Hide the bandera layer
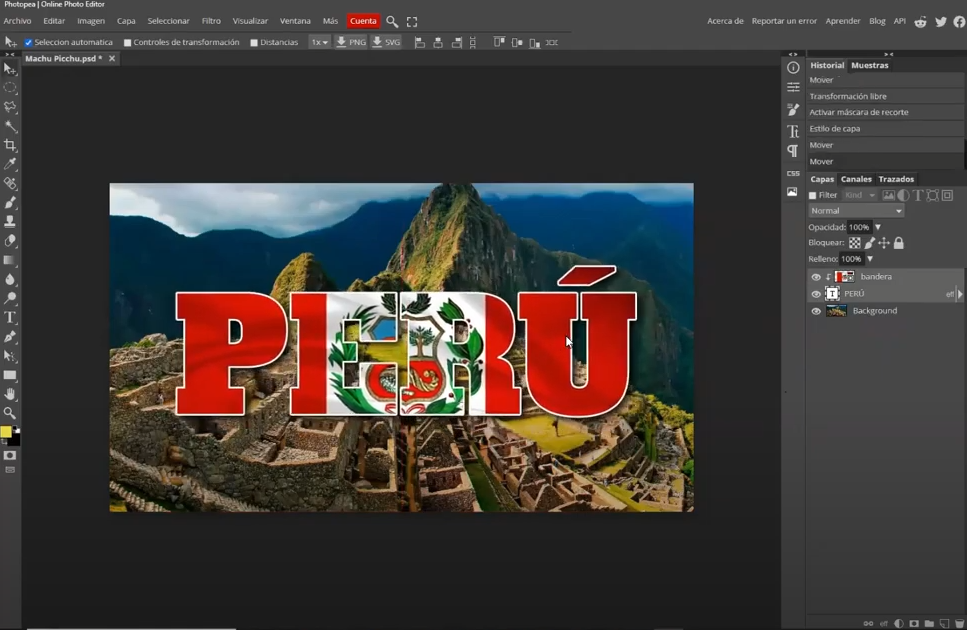 (x=816, y=277)
